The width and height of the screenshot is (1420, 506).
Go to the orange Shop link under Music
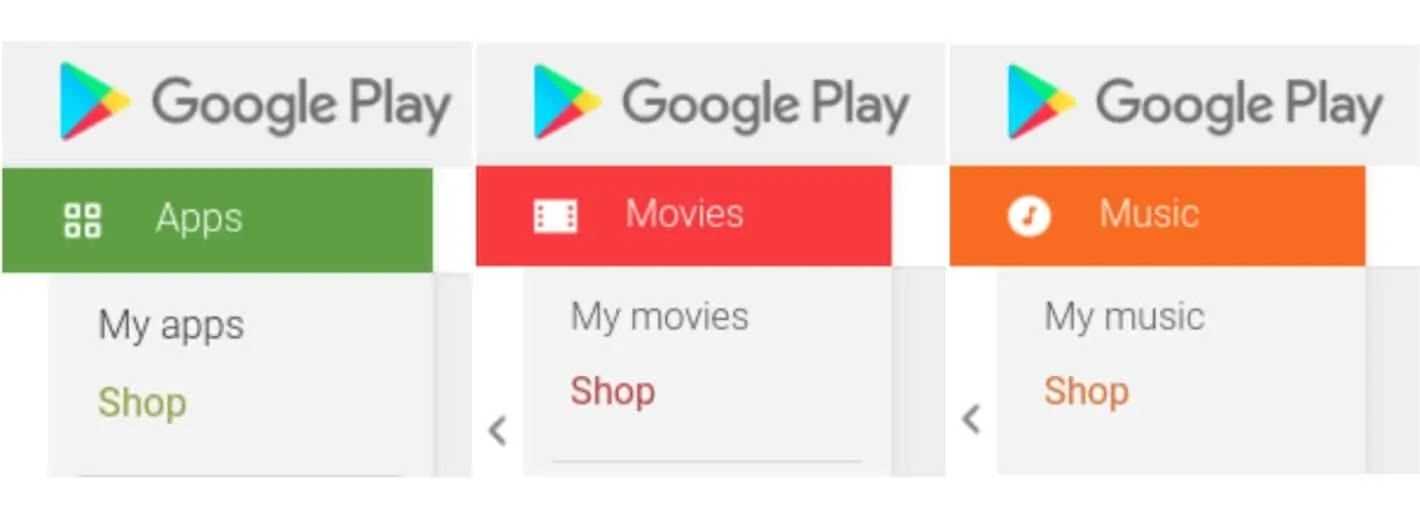(x=1087, y=391)
